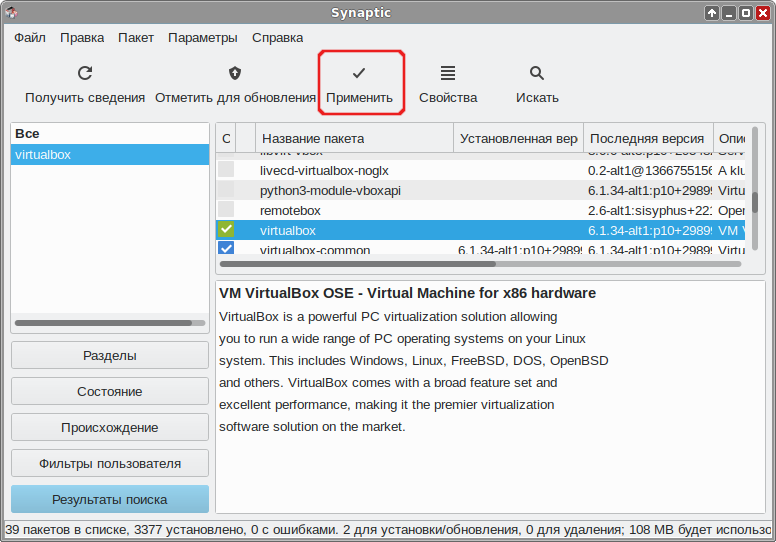776x542 pixels.
Task: Sort by Последняя версия column header
Action: (x=648, y=139)
